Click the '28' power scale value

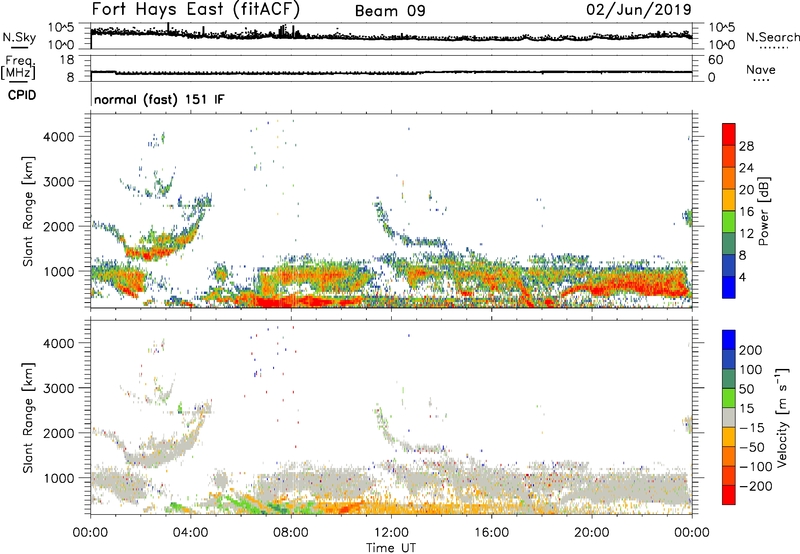[746, 146]
